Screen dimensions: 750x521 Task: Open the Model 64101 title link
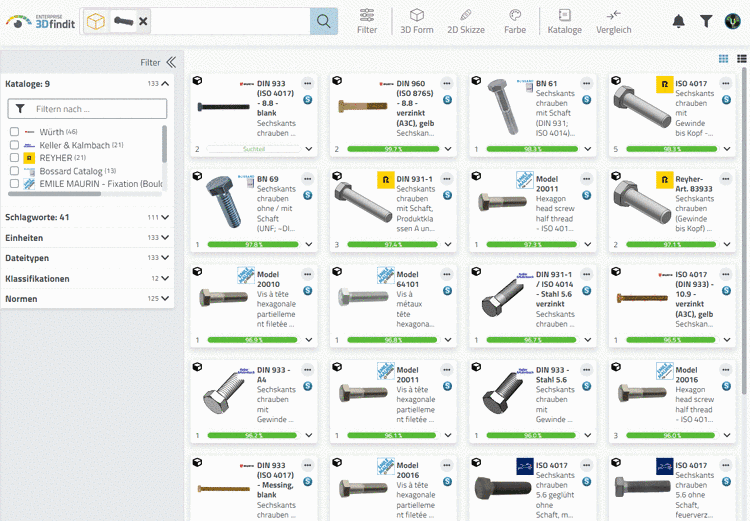[x=408, y=279]
